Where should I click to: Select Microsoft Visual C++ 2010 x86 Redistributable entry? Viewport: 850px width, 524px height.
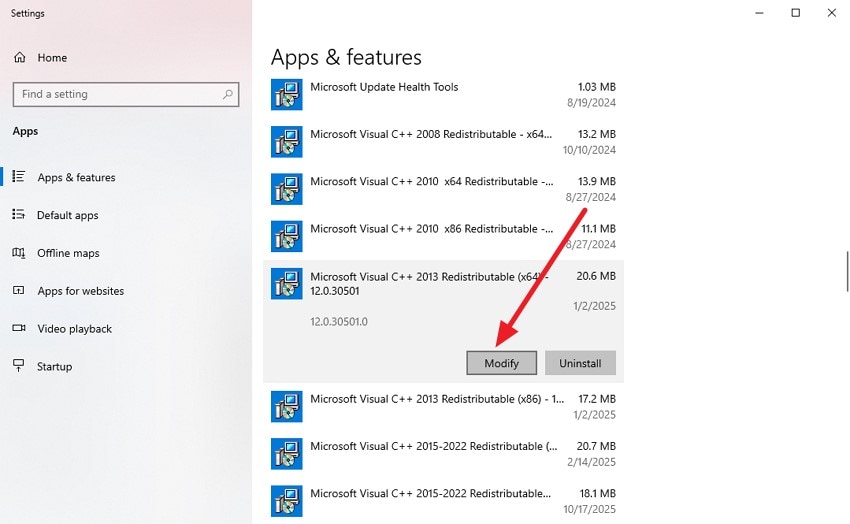tap(443, 236)
